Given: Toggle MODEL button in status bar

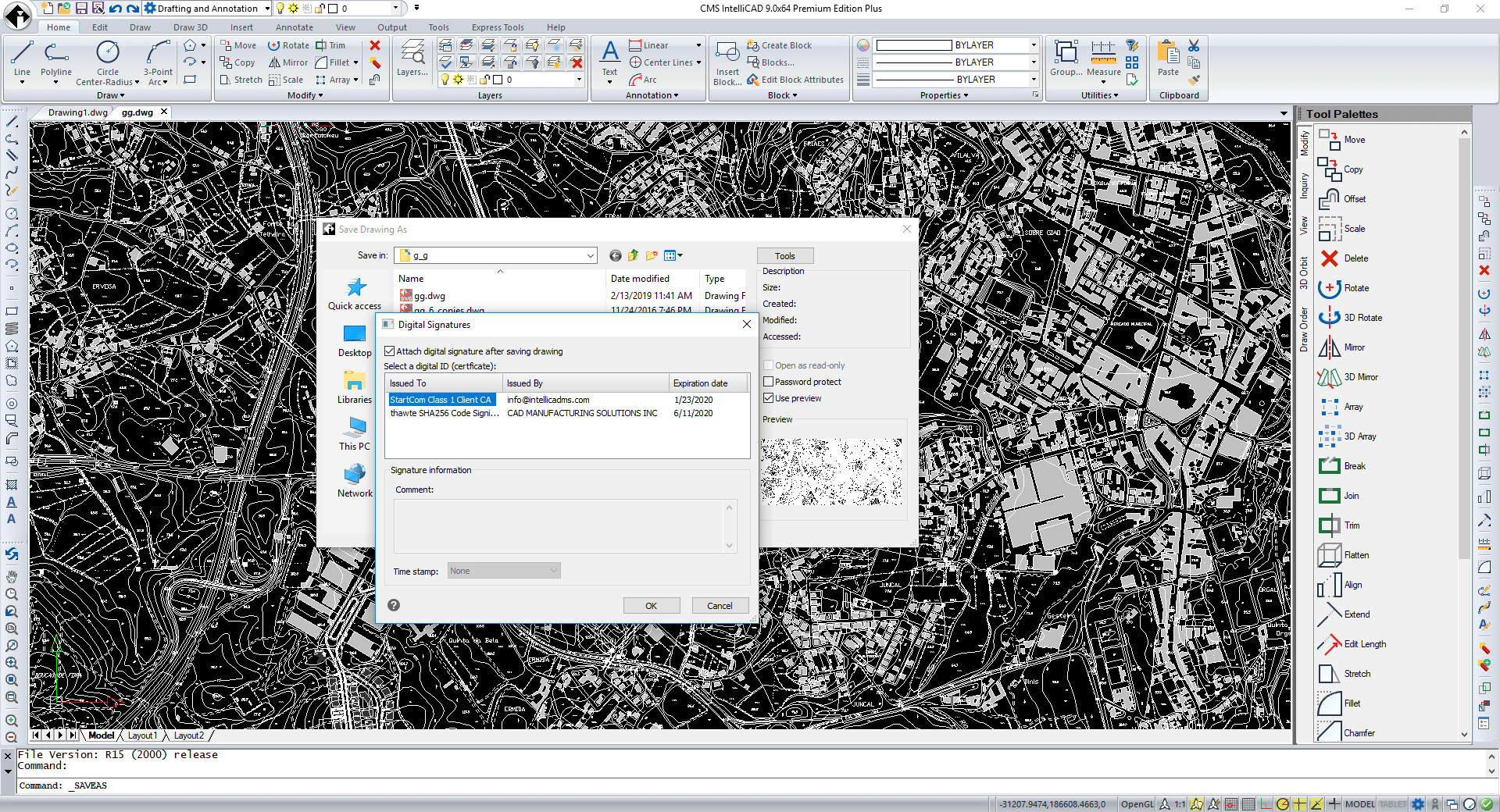Looking at the screenshot, I should coord(1360,804).
